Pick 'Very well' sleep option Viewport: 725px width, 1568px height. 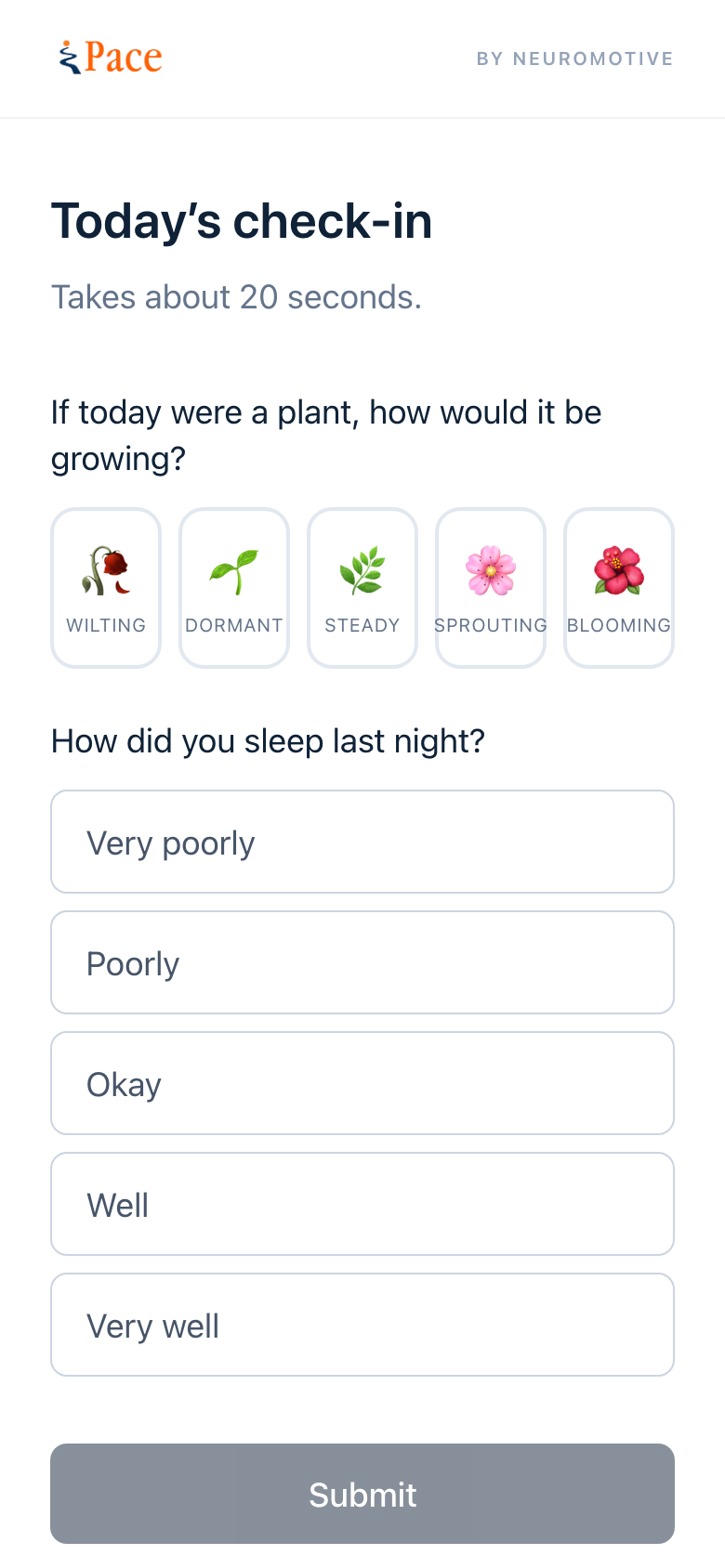point(362,1325)
